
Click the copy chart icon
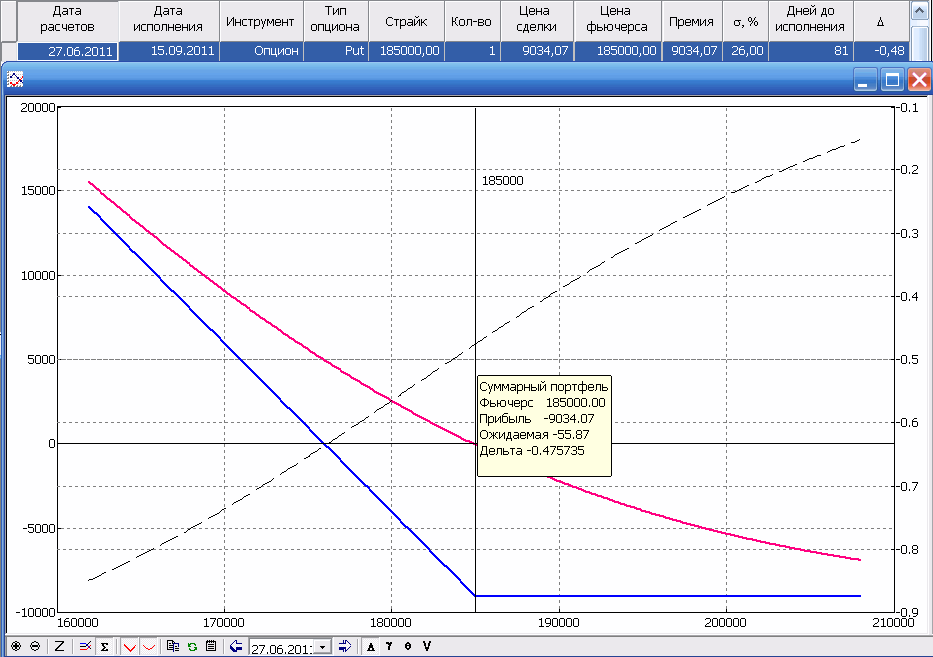click(173, 647)
